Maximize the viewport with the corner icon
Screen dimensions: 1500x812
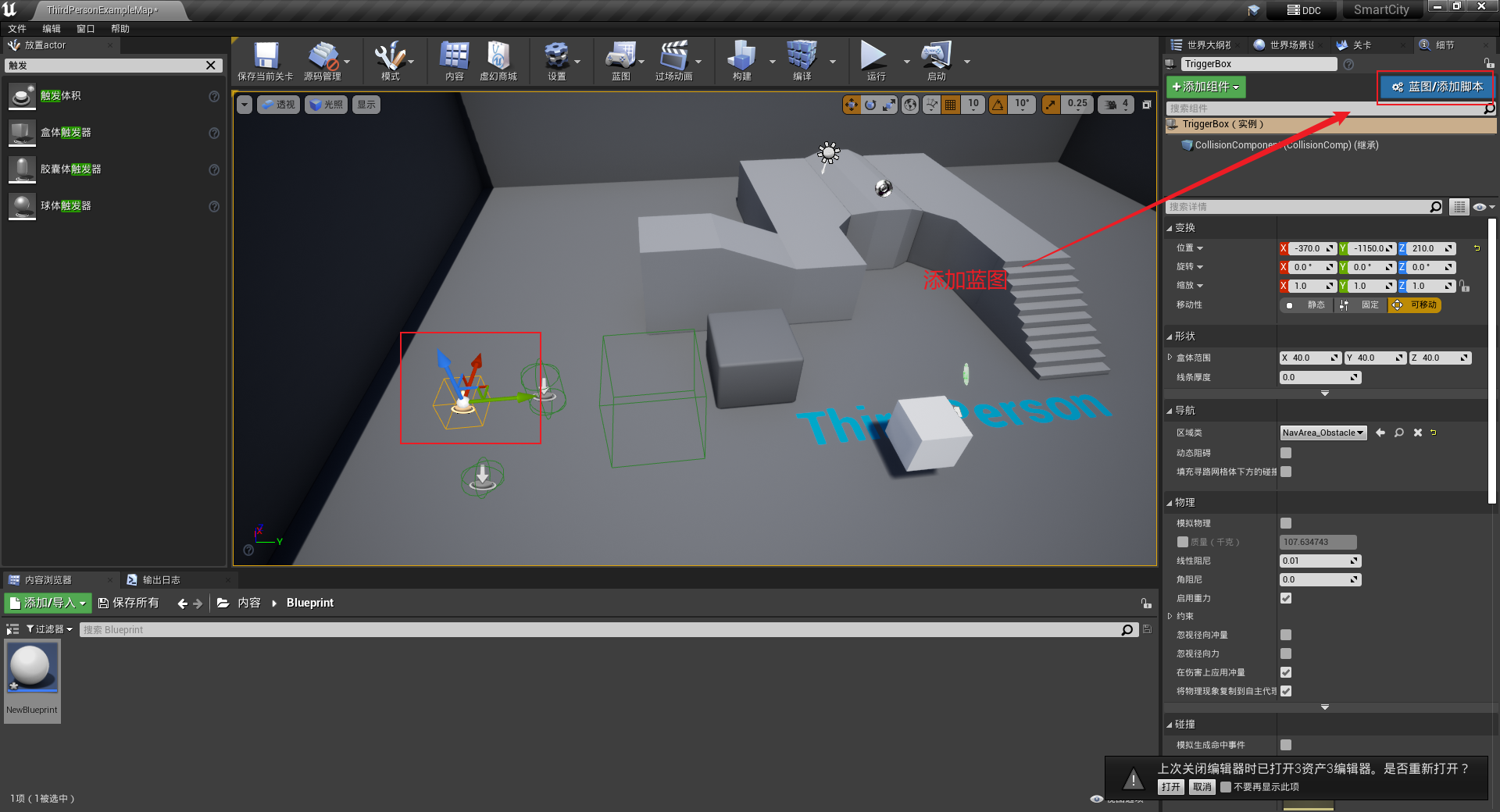[x=1147, y=105]
